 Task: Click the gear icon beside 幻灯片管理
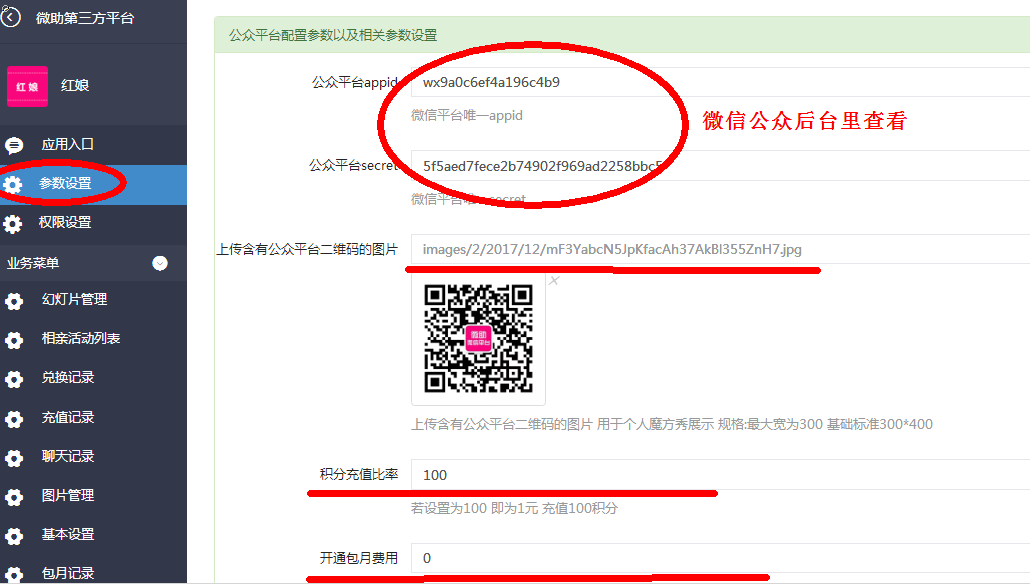pos(14,301)
